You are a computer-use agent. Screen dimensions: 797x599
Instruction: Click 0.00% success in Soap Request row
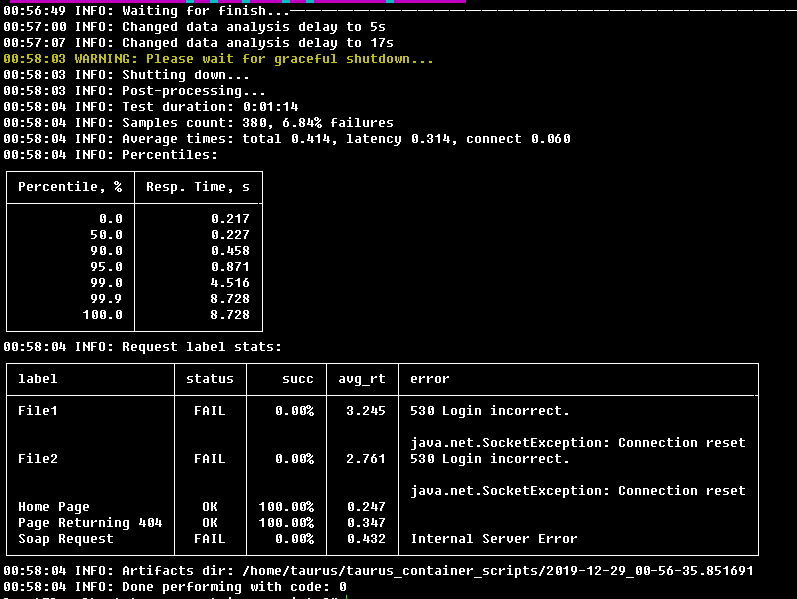[x=294, y=539]
